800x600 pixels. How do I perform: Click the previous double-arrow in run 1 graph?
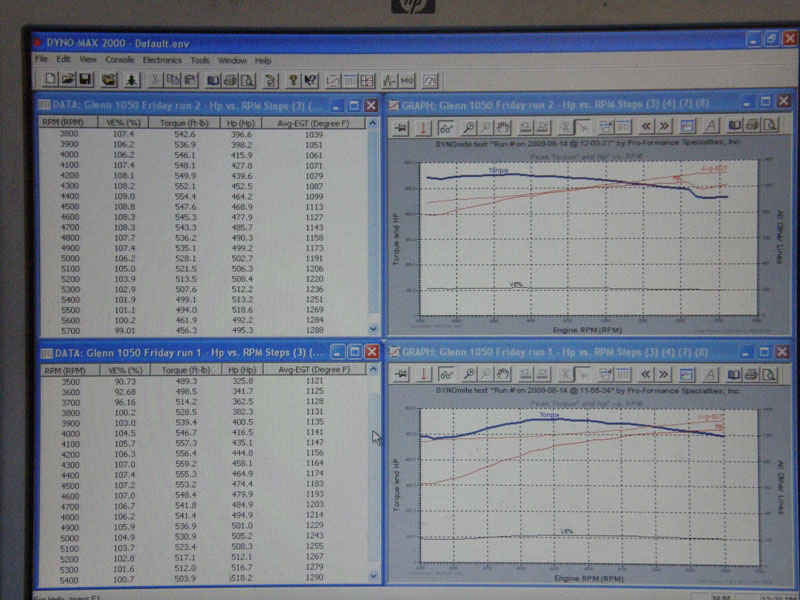tap(645, 374)
